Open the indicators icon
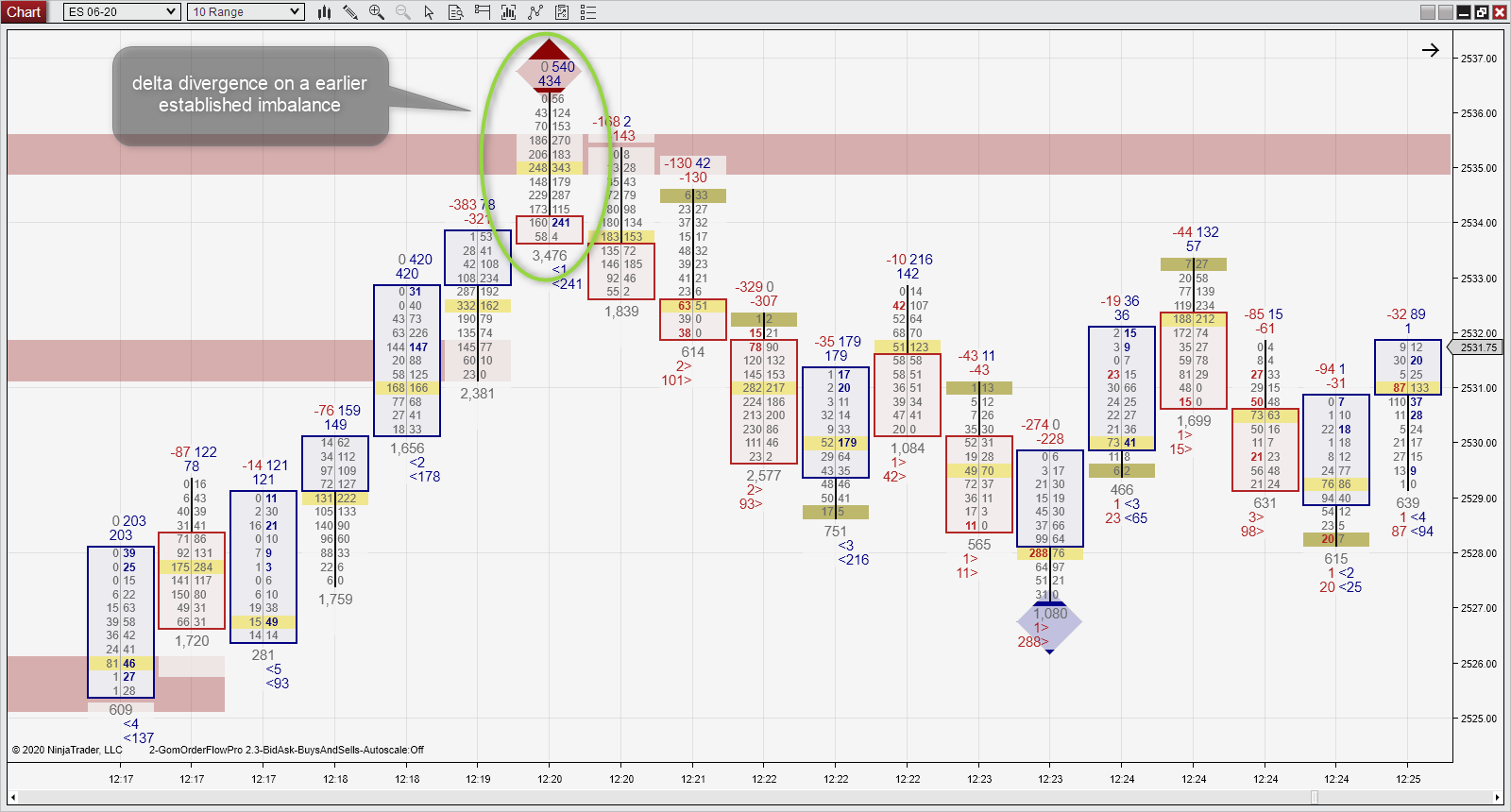 [x=508, y=12]
